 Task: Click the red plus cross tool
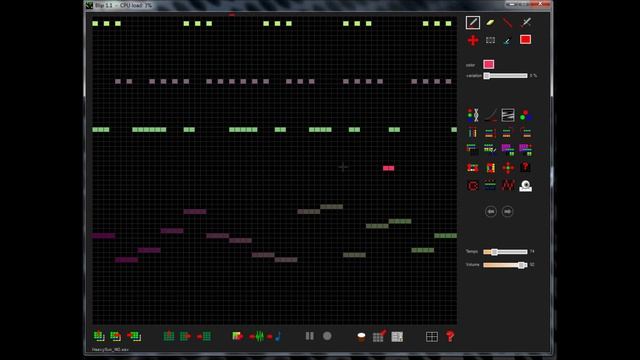point(473,40)
